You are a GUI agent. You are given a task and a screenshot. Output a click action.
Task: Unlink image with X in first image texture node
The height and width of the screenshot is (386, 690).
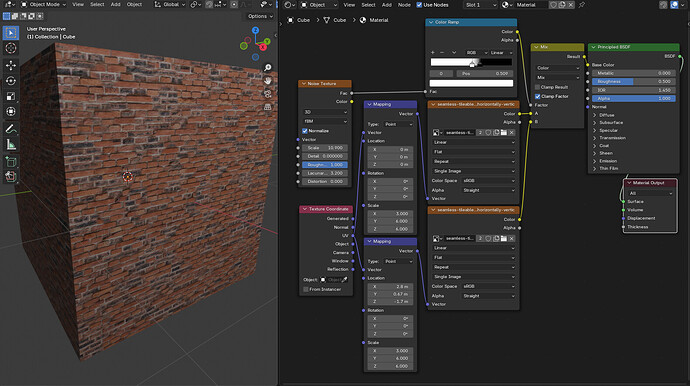tap(511, 132)
